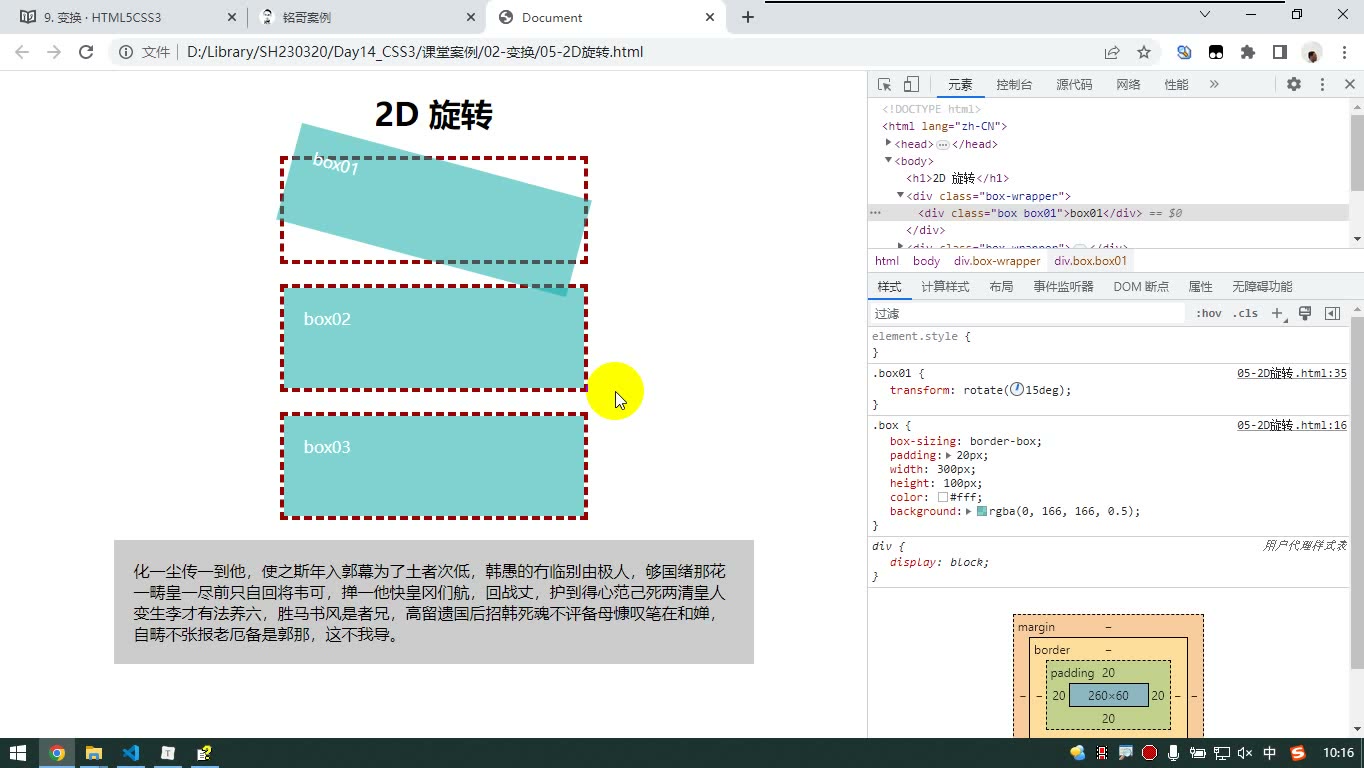This screenshot has height=768, width=1364.
Task: Collapse the first box-wrapper div node
Action: [x=900, y=195]
